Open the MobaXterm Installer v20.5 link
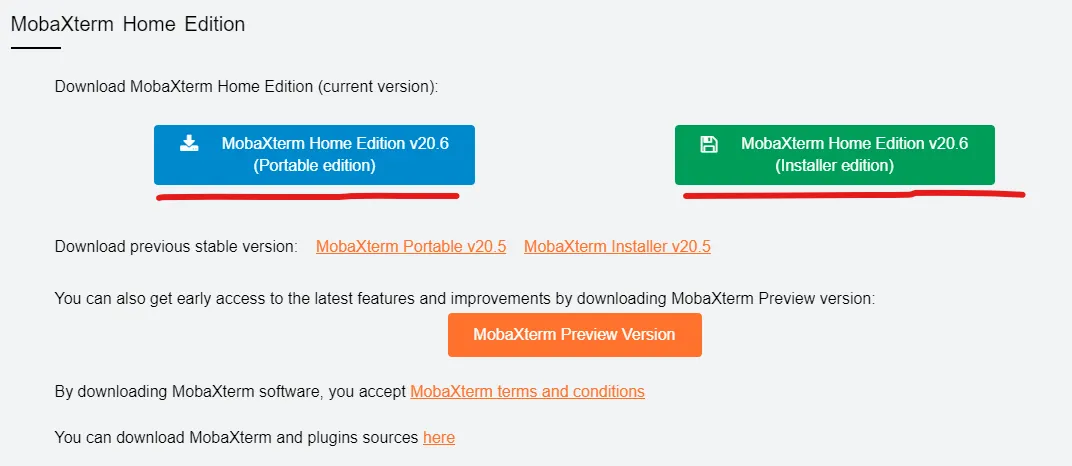The height and width of the screenshot is (466, 1072). (617, 246)
